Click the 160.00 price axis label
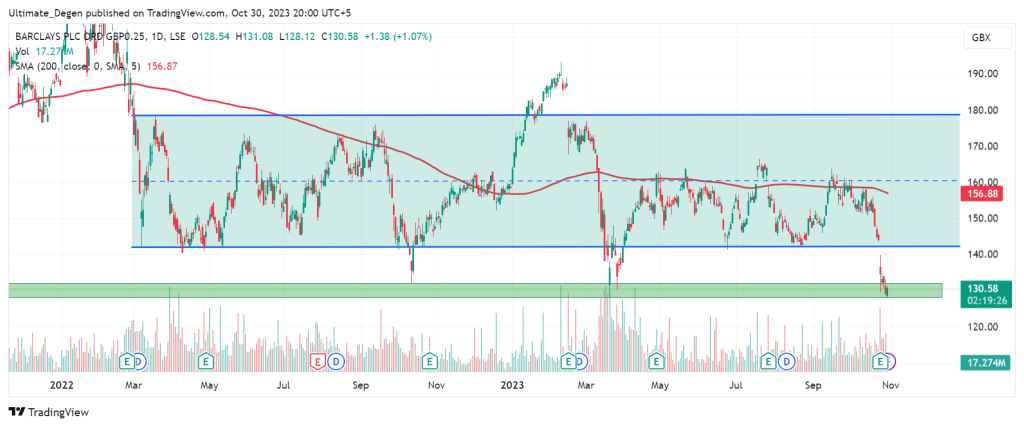The height and width of the screenshot is (427, 1024). 984,182
